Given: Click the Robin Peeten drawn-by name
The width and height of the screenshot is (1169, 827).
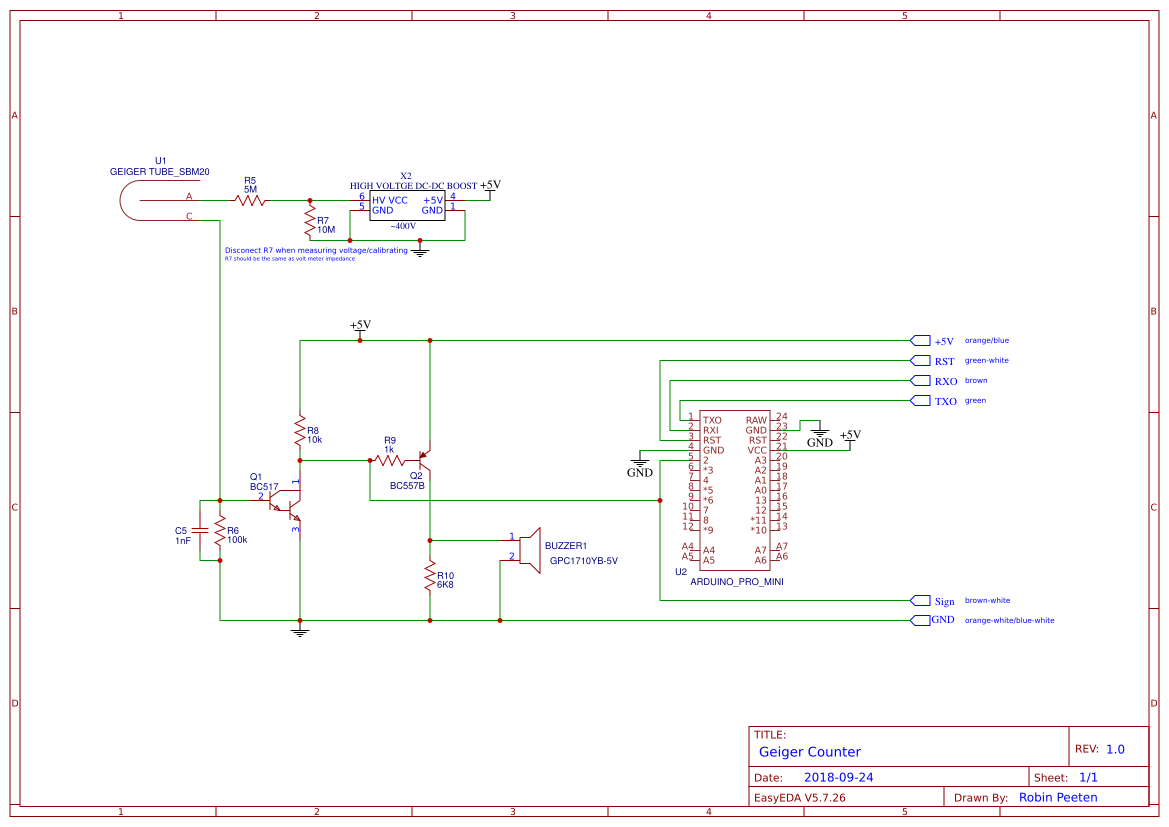Looking at the screenshot, I should (x=1058, y=797).
